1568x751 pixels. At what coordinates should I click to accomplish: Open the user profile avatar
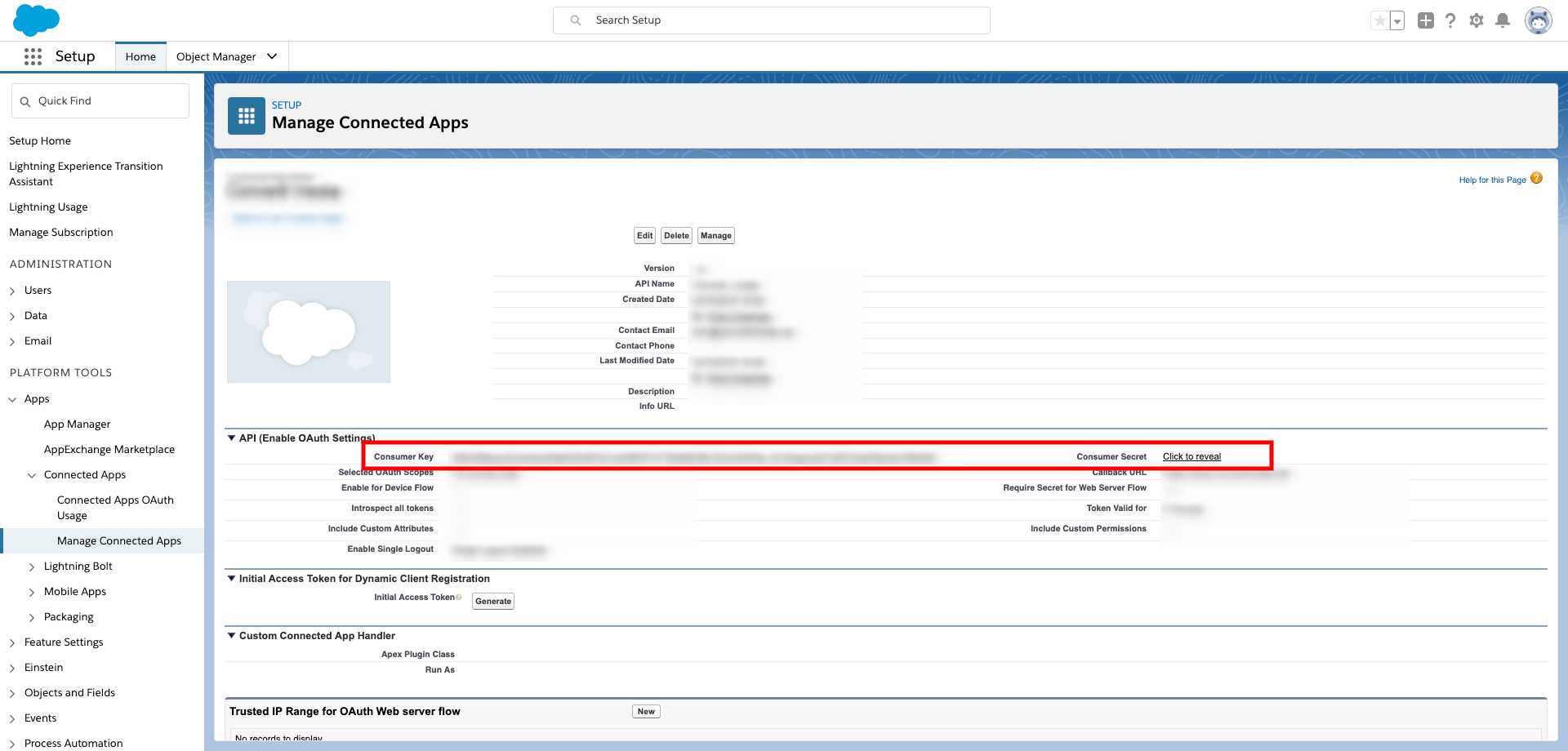pyautogui.click(x=1538, y=20)
